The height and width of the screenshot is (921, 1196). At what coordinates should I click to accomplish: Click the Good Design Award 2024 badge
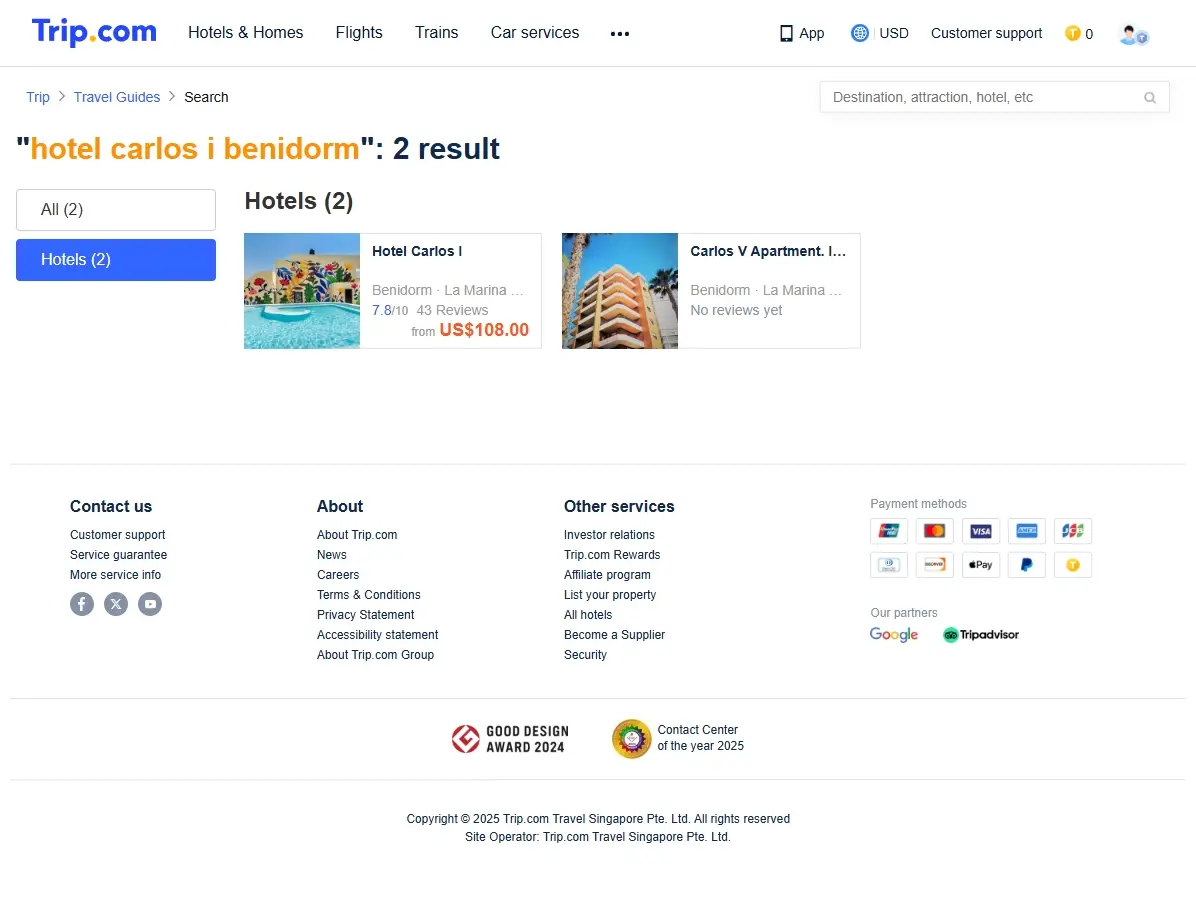pyautogui.click(x=510, y=739)
